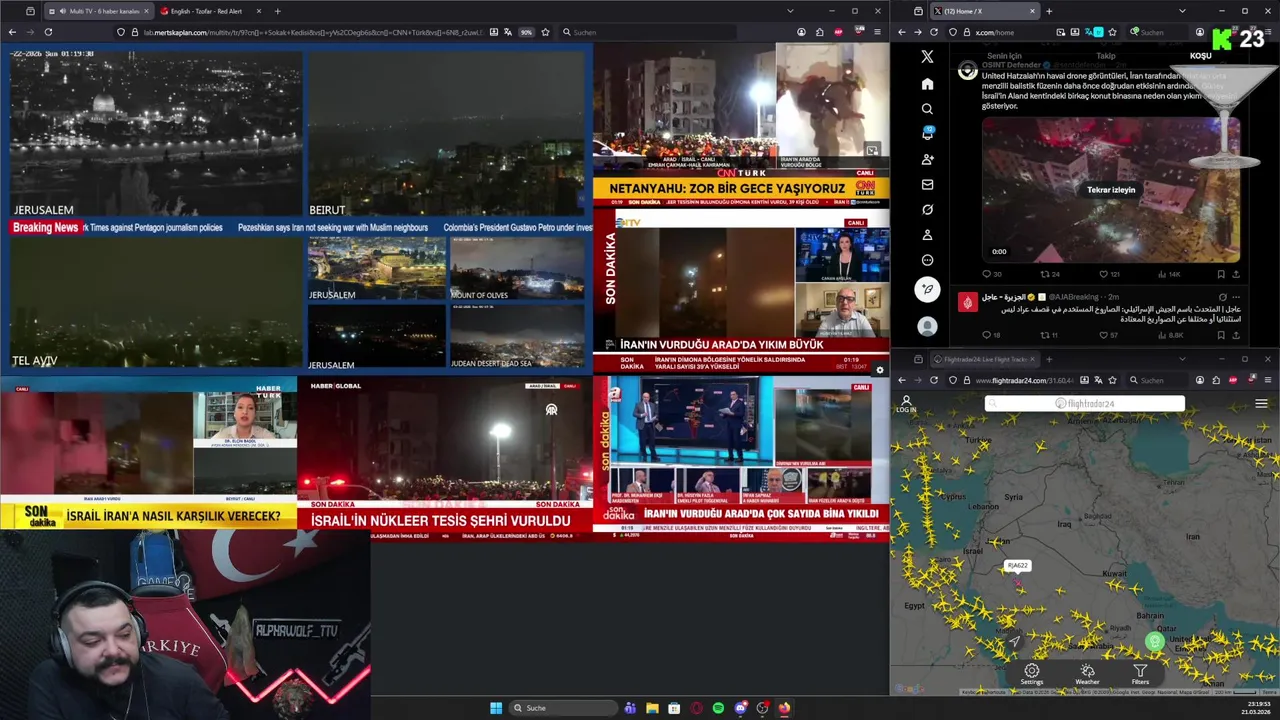
Task: Open tab list dropdown in Multi TV window
Action: point(790,11)
